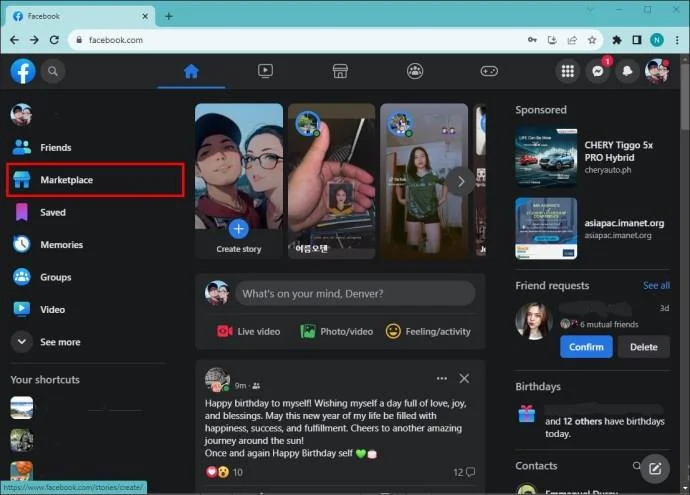Viewport: 690px width, 495px height.
Task: Open the nine-dot apps menu
Action: (x=568, y=71)
